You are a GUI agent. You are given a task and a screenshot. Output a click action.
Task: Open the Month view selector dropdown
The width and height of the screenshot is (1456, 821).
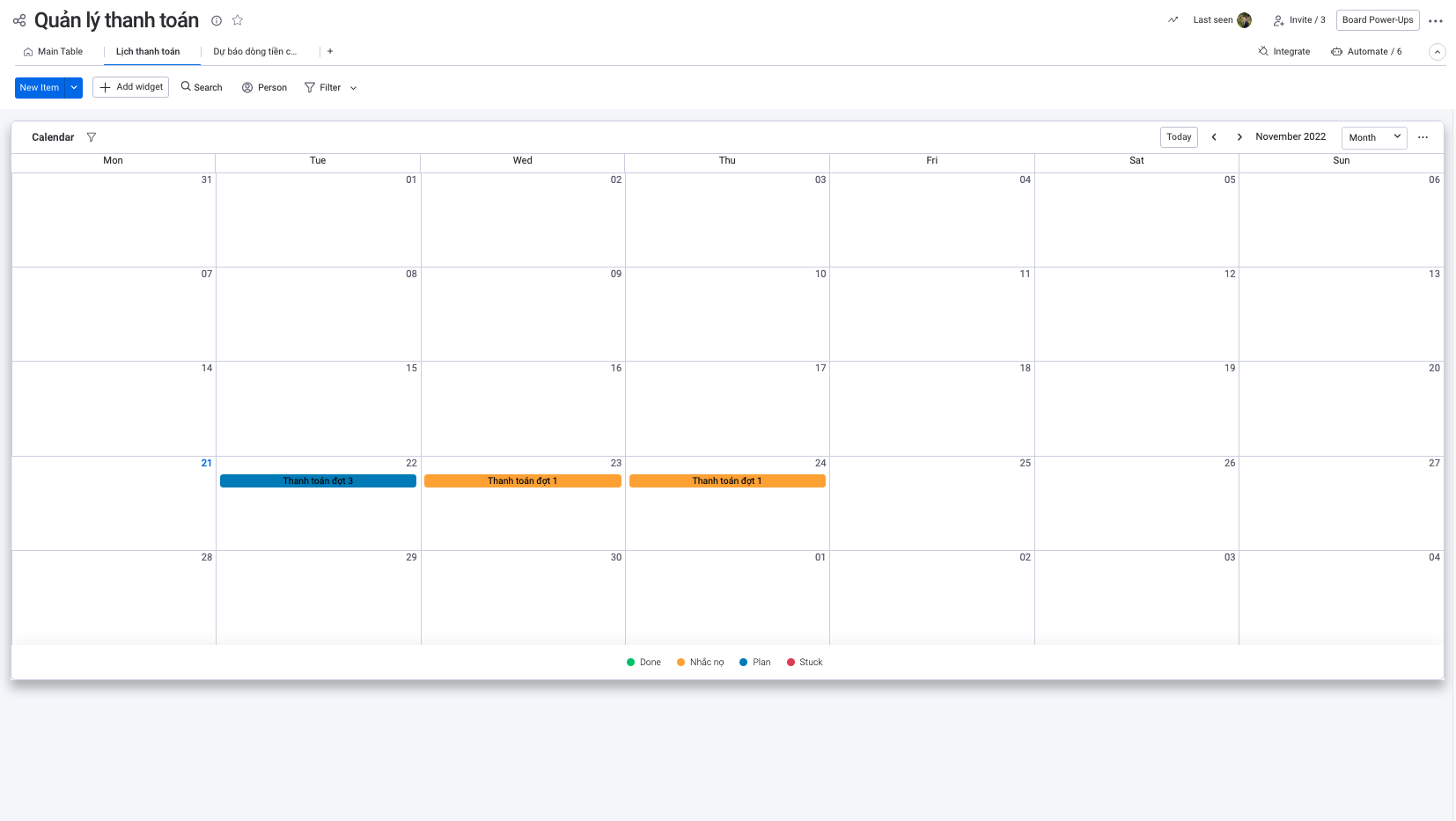(x=1374, y=137)
